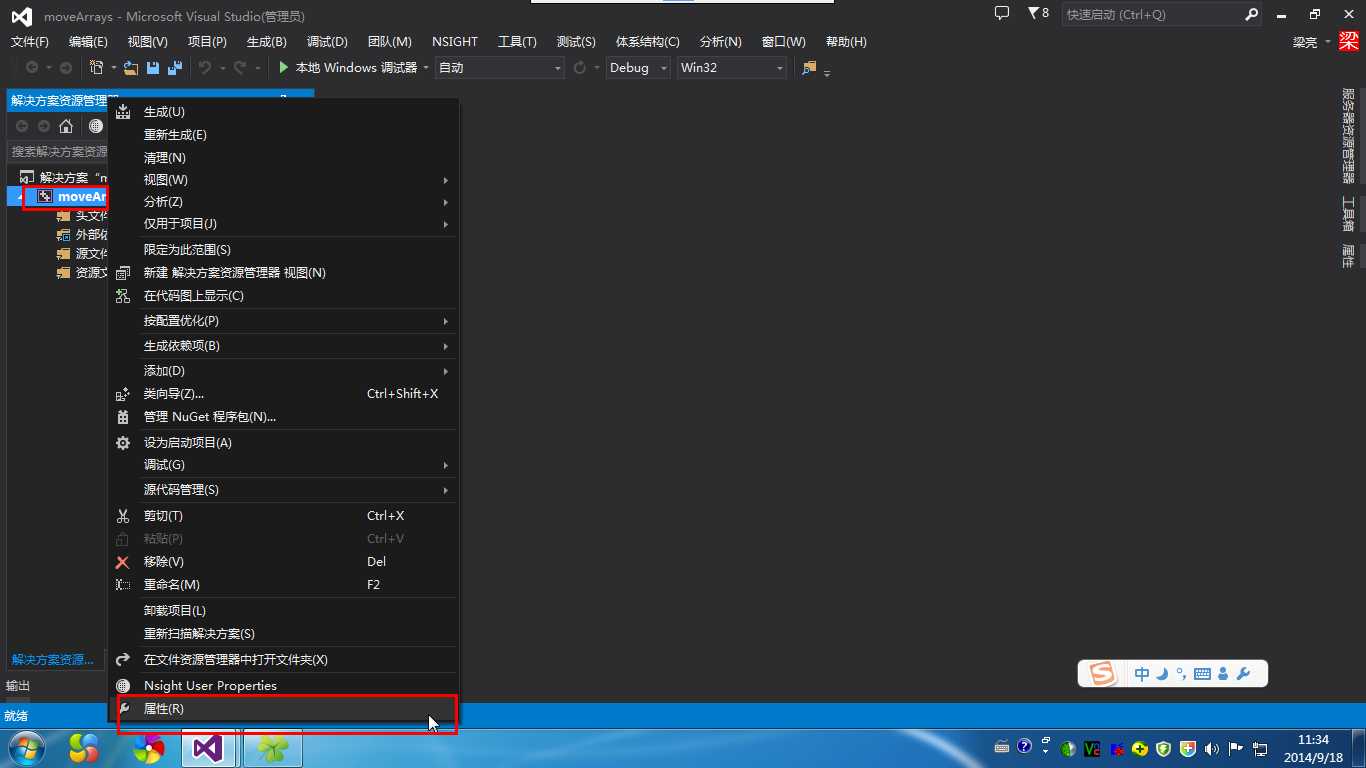Expand the 视图(W) submenu

coord(284,180)
